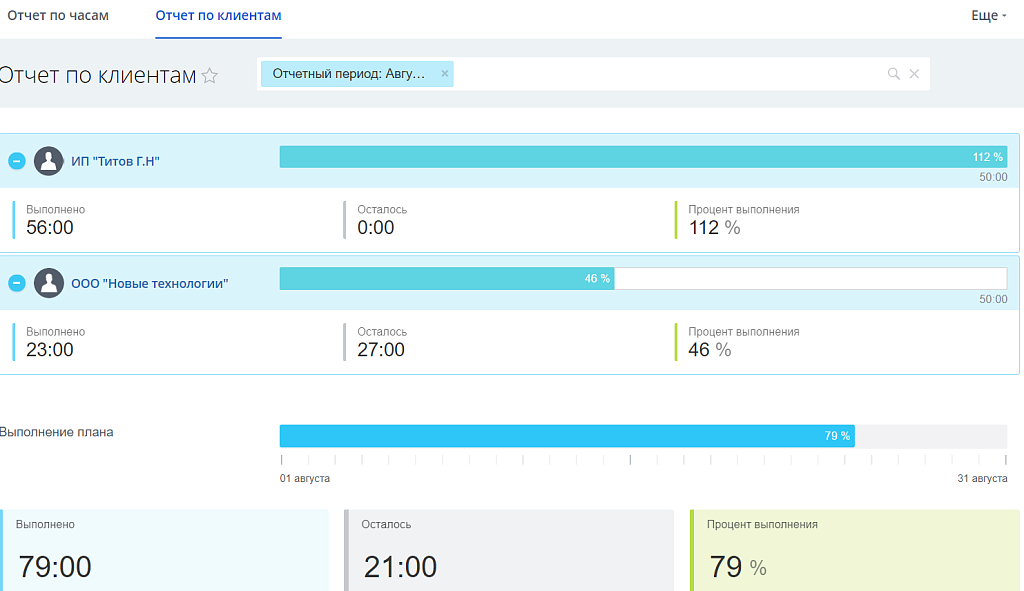Viewport: 1024px width, 591px height.
Task: Open the ООО "Новые технологии" client link
Action: (149, 284)
